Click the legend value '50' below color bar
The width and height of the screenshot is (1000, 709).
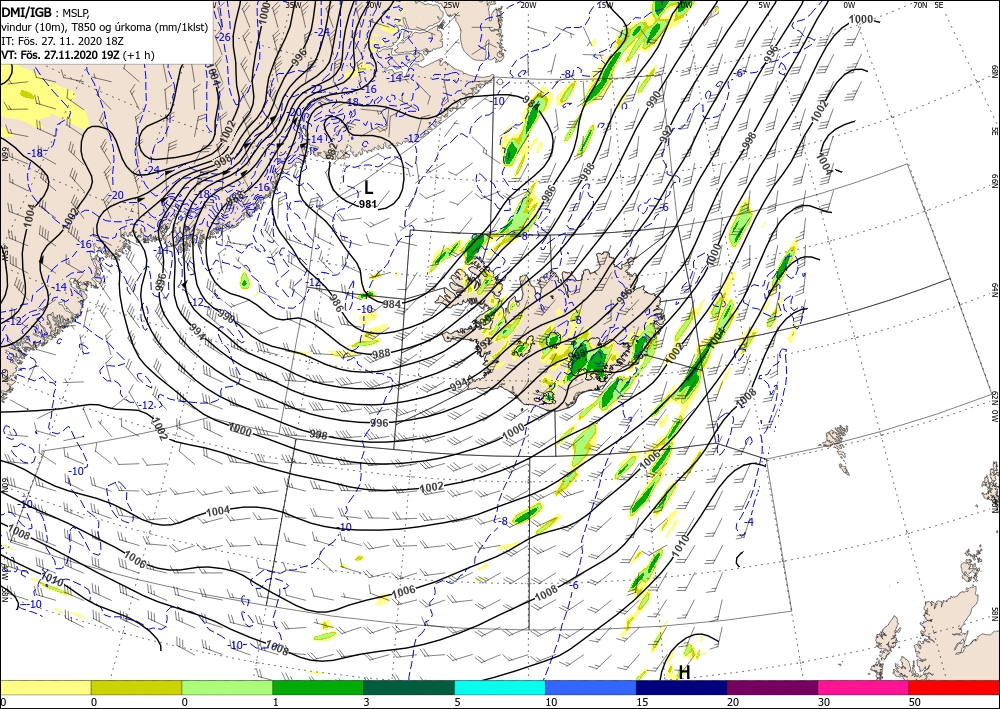[914, 702]
